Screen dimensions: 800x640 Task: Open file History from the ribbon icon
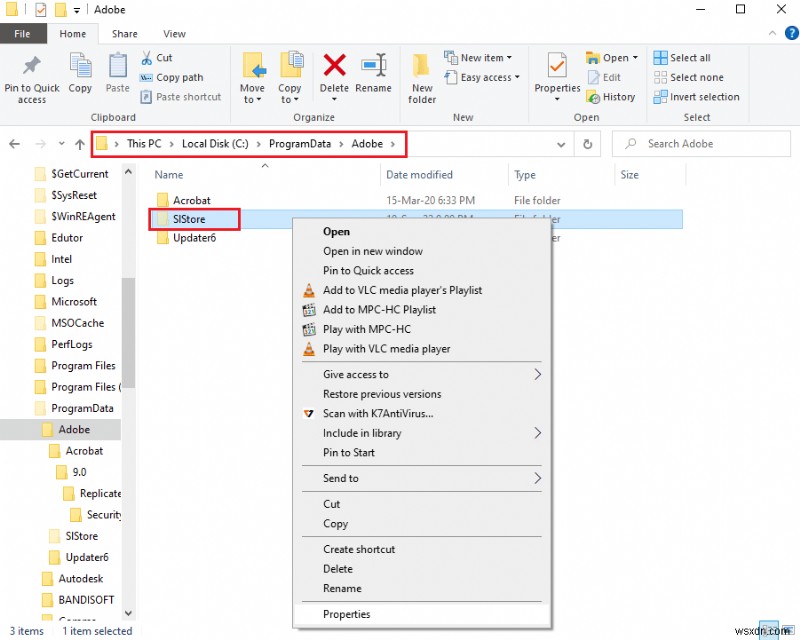pos(611,97)
